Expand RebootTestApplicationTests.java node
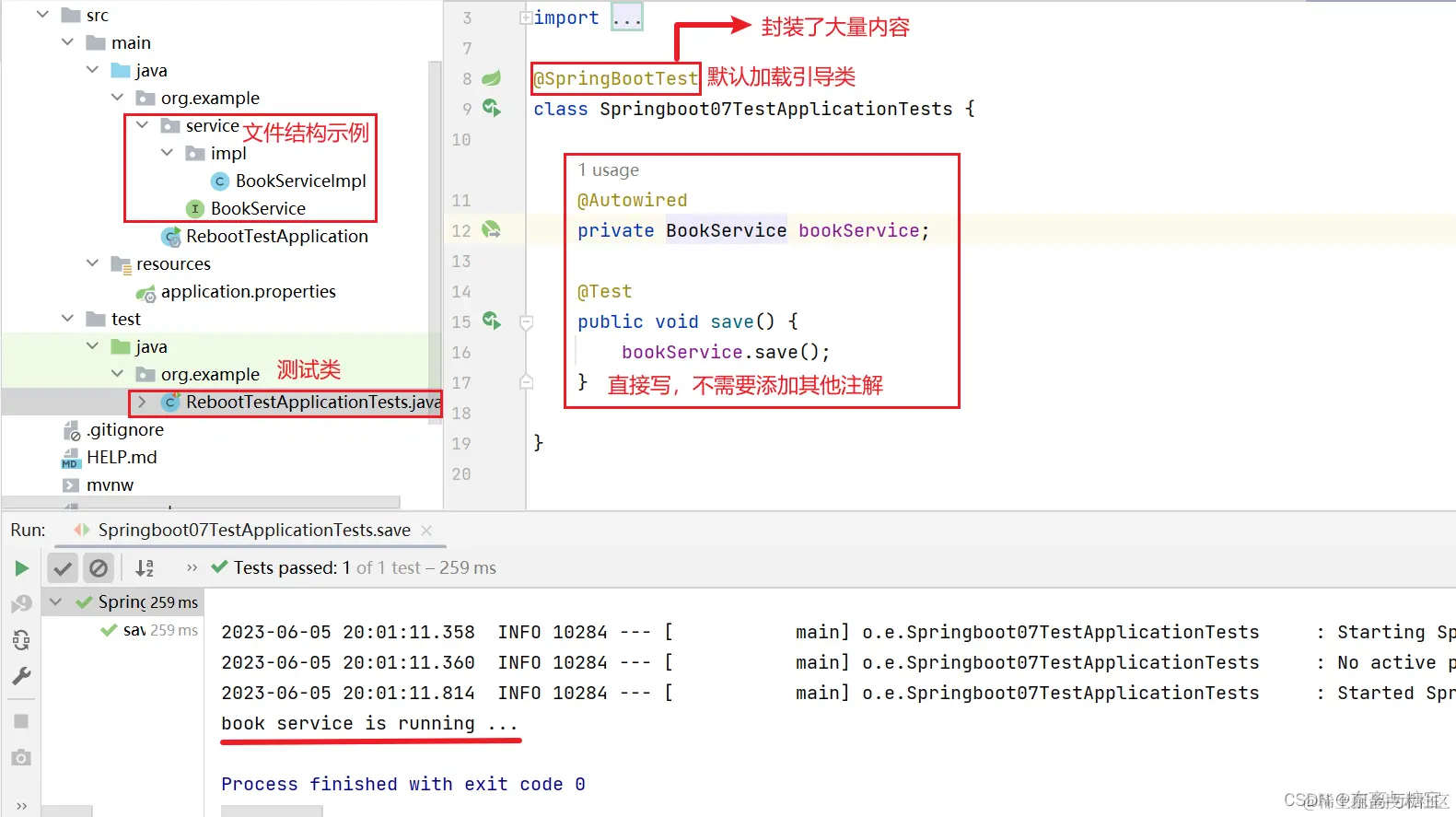The image size is (1456, 817). coord(142,402)
